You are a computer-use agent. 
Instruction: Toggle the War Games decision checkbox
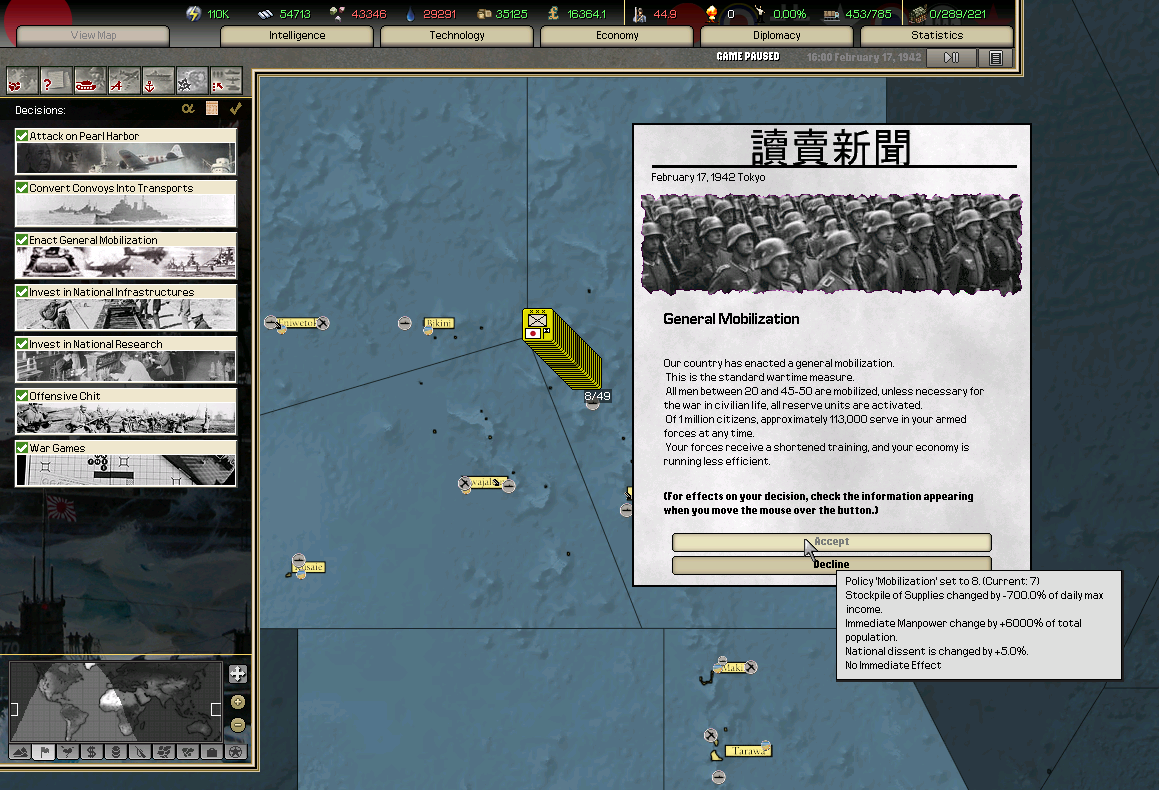pyautogui.click(x=22, y=448)
